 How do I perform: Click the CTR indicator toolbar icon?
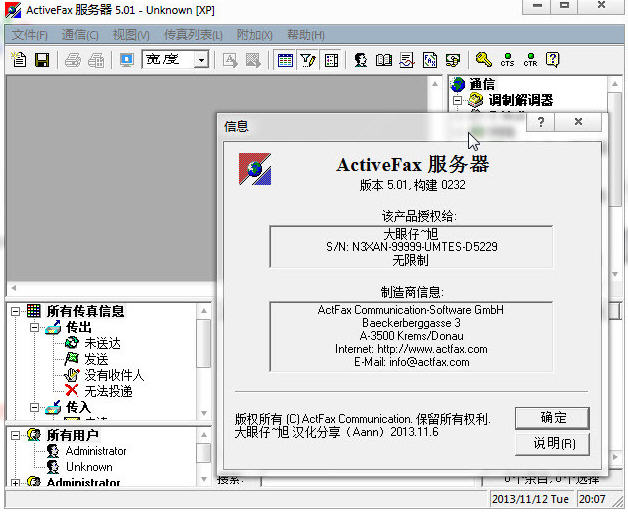(530, 59)
